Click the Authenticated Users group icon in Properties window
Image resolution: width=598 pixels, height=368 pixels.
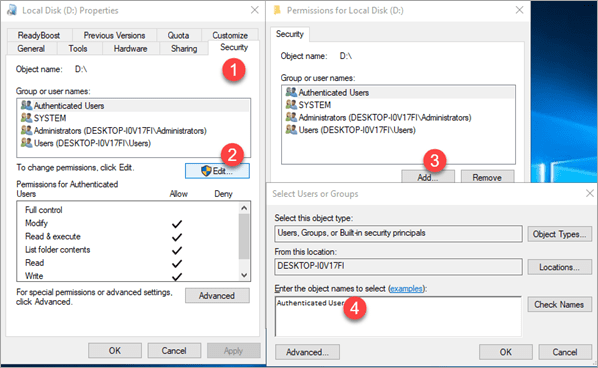pos(26,105)
